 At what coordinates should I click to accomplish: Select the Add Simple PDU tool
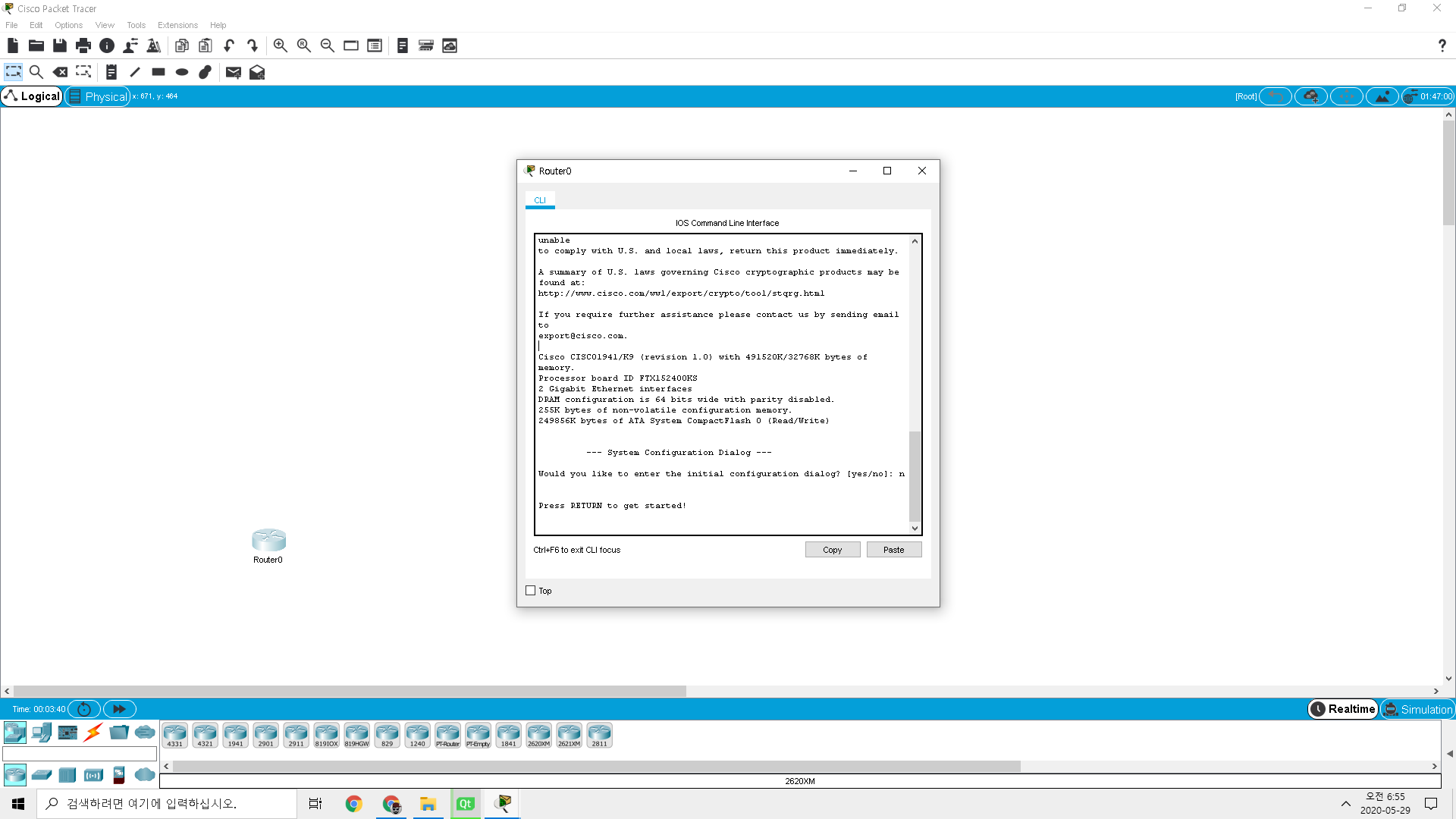[x=233, y=72]
